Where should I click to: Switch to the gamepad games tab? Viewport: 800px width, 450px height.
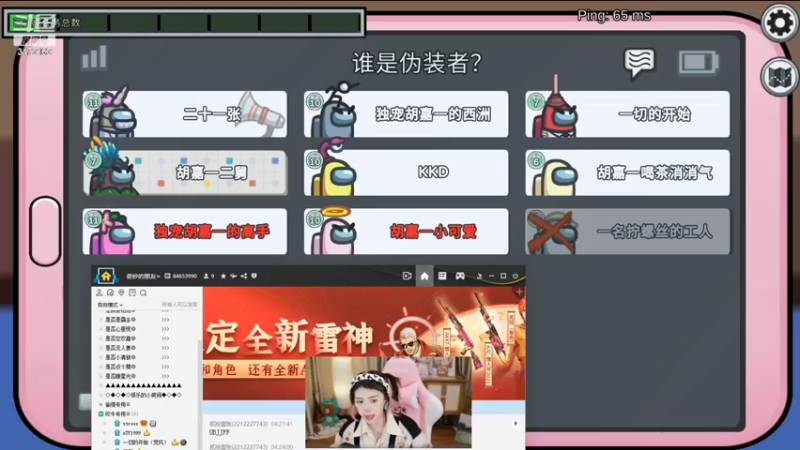[x=460, y=276]
